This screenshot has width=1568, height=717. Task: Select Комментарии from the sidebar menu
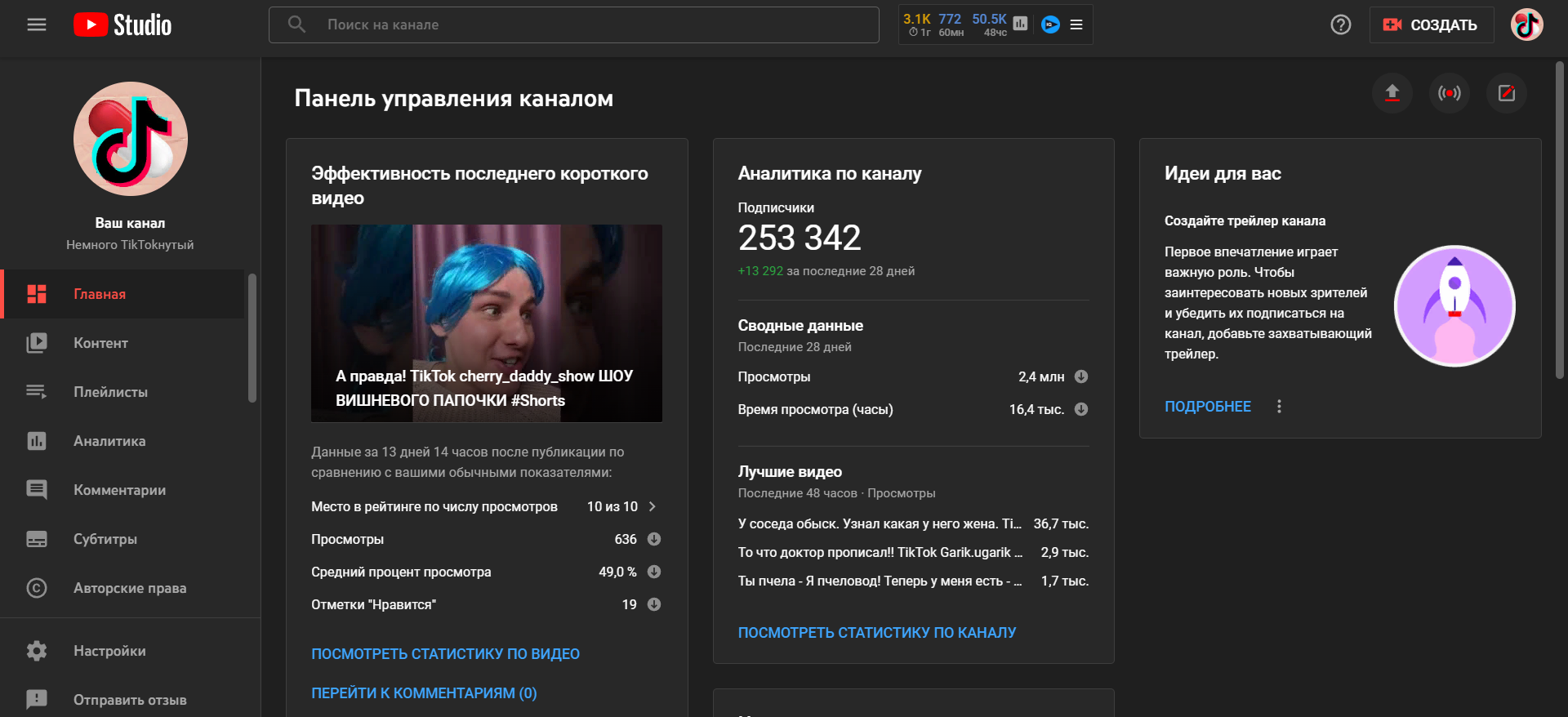click(119, 490)
